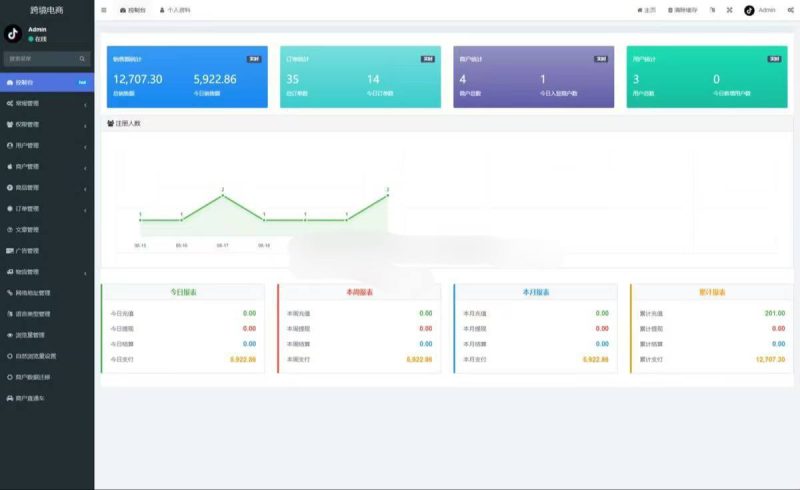Click the 3 count in green users card
This screenshot has height=490, width=800.
tap(636, 80)
